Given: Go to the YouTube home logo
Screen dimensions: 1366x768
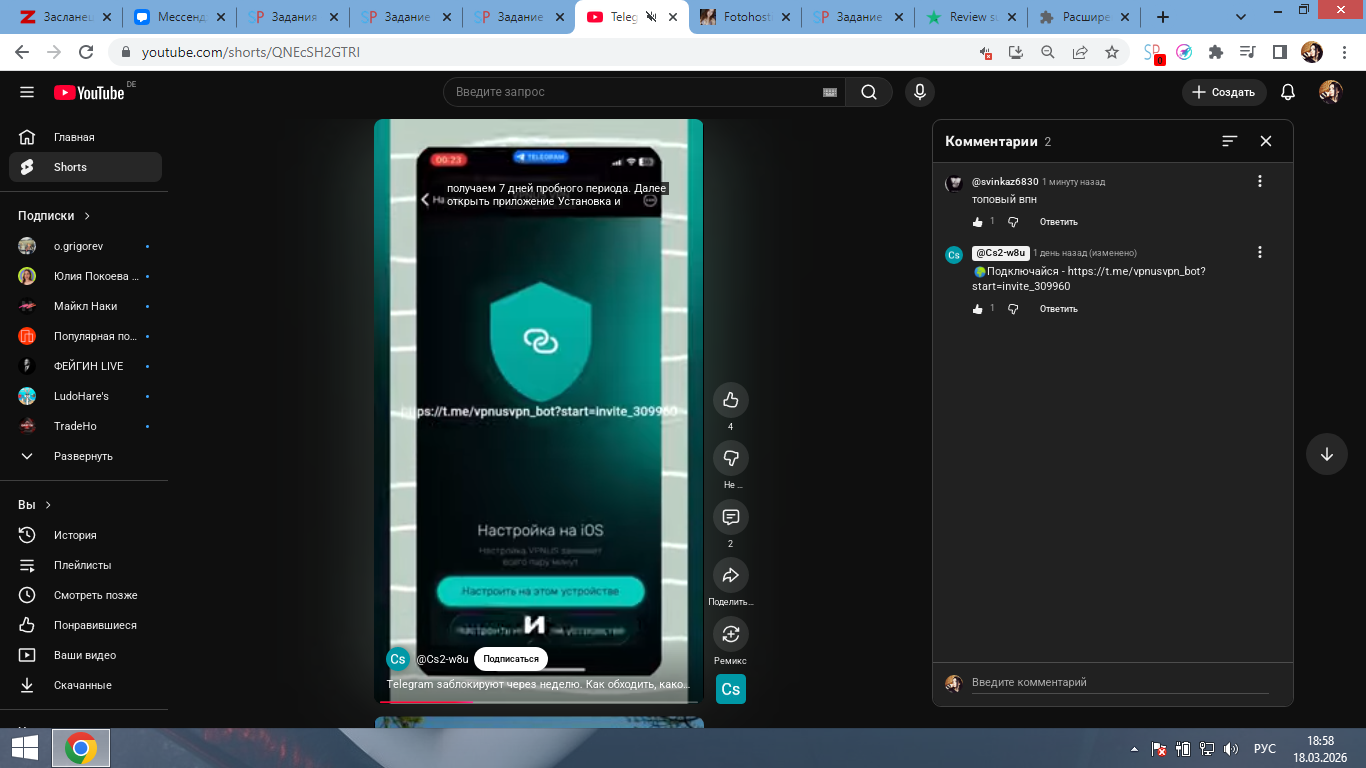Looking at the screenshot, I should point(89,92).
